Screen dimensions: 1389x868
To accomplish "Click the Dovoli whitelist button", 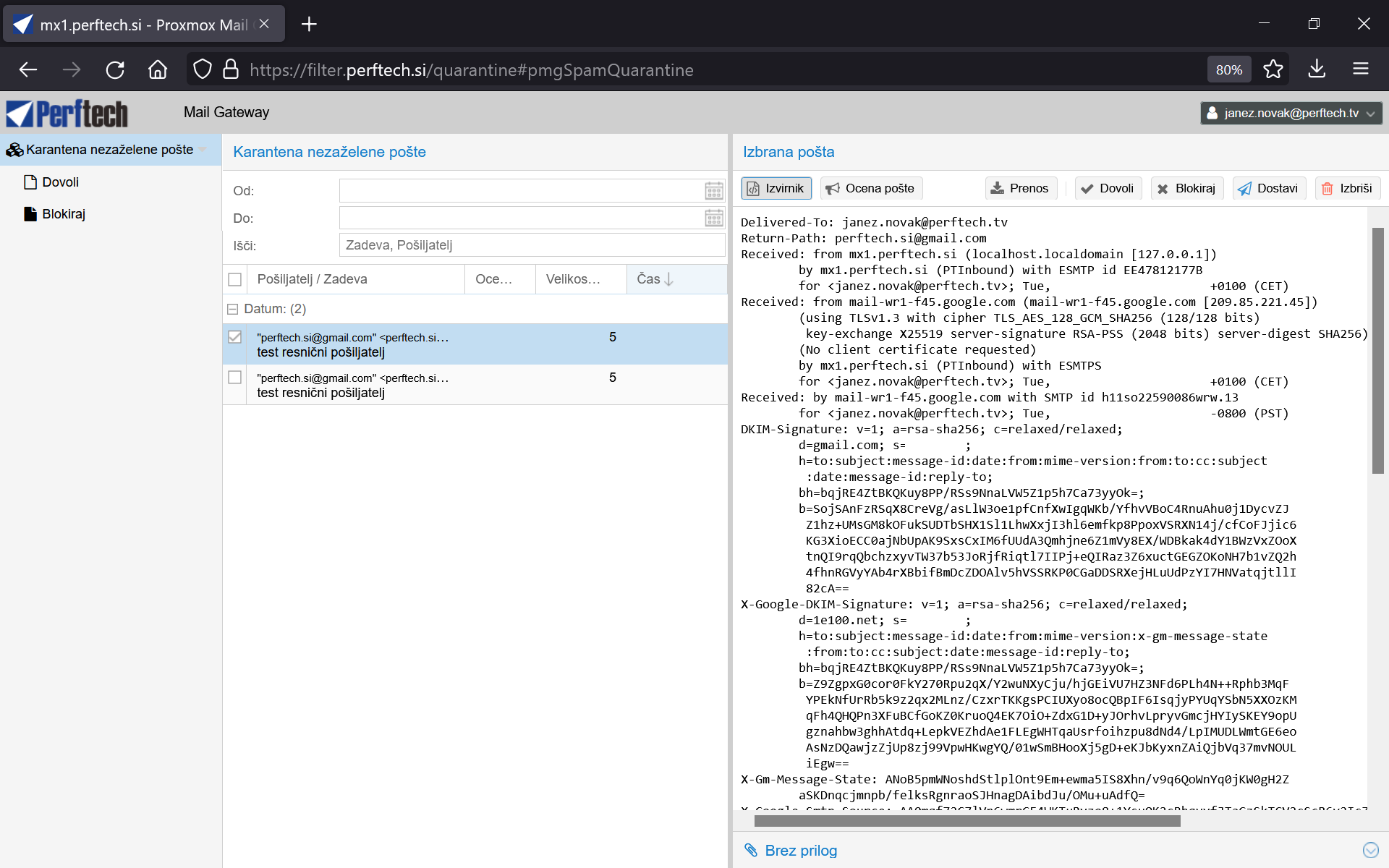I will pyautogui.click(x=1108, y=188).
